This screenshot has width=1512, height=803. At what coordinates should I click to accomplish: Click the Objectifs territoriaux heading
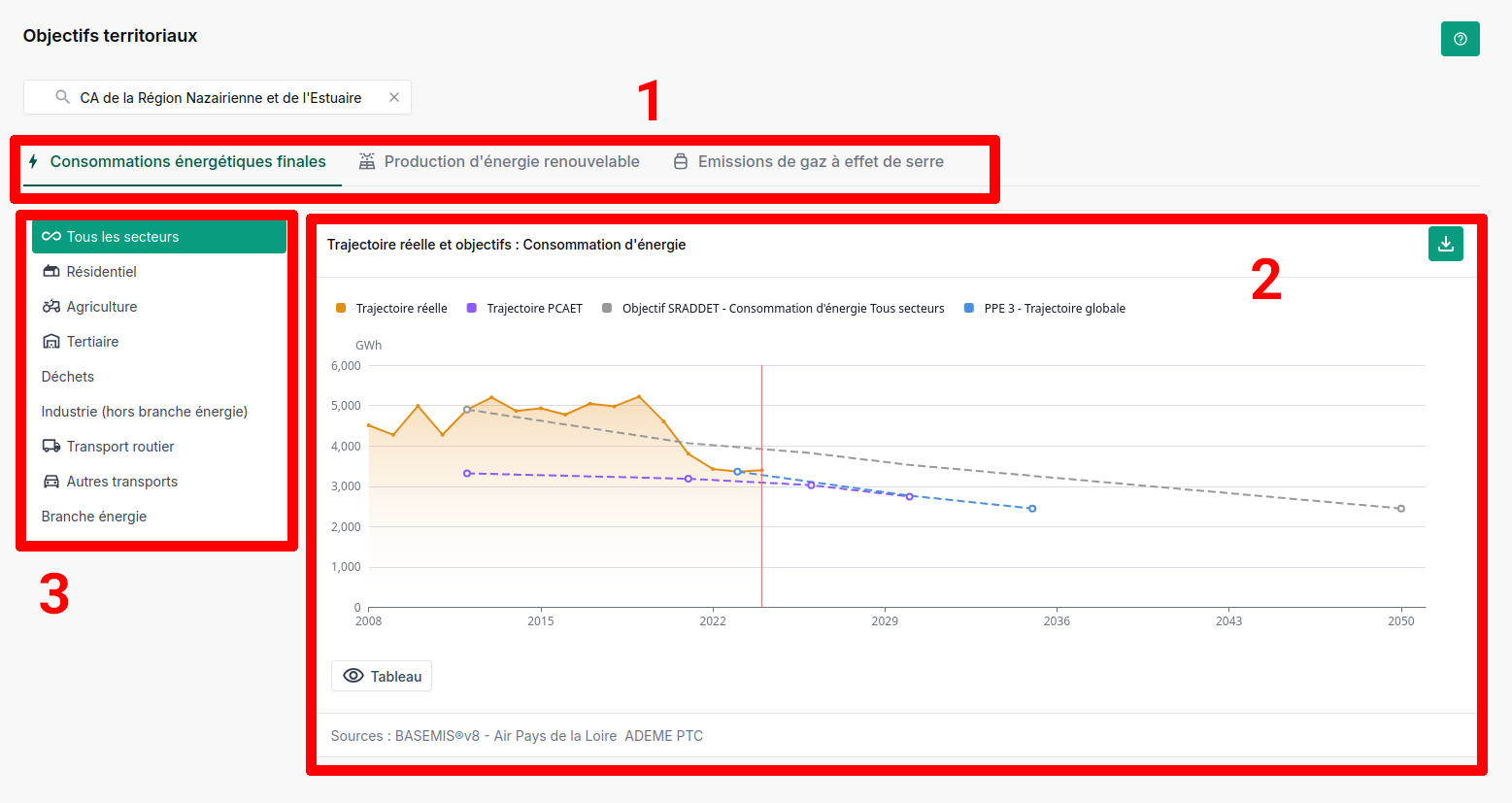pyautogui.click(x=110, y=36)
